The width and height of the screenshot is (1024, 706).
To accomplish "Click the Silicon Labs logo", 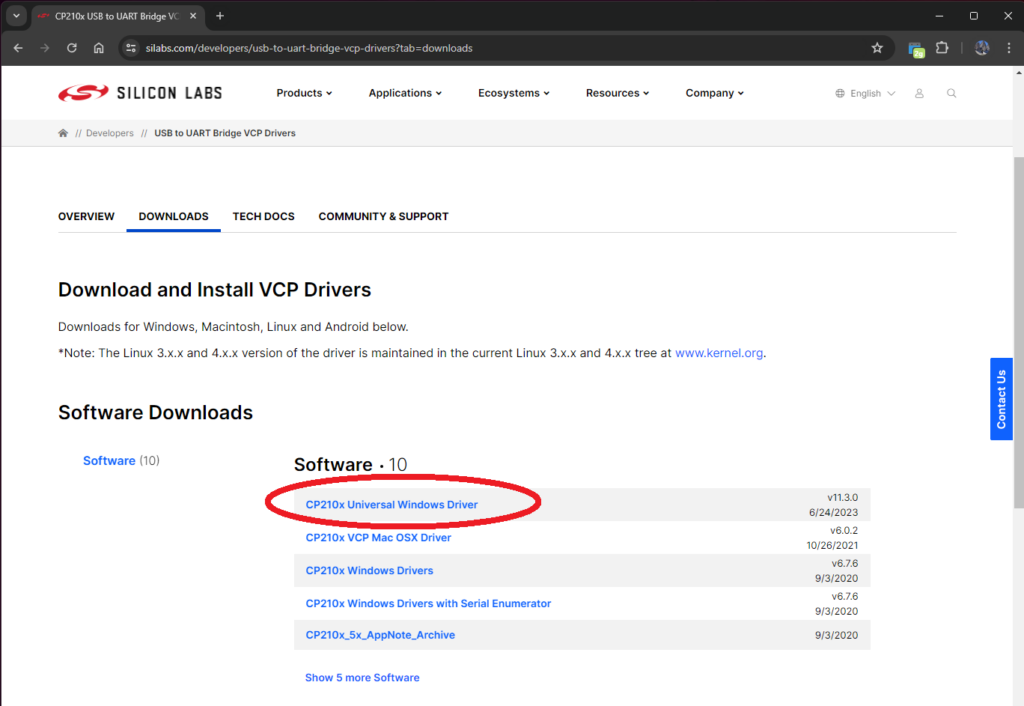I will click(140, 93).
